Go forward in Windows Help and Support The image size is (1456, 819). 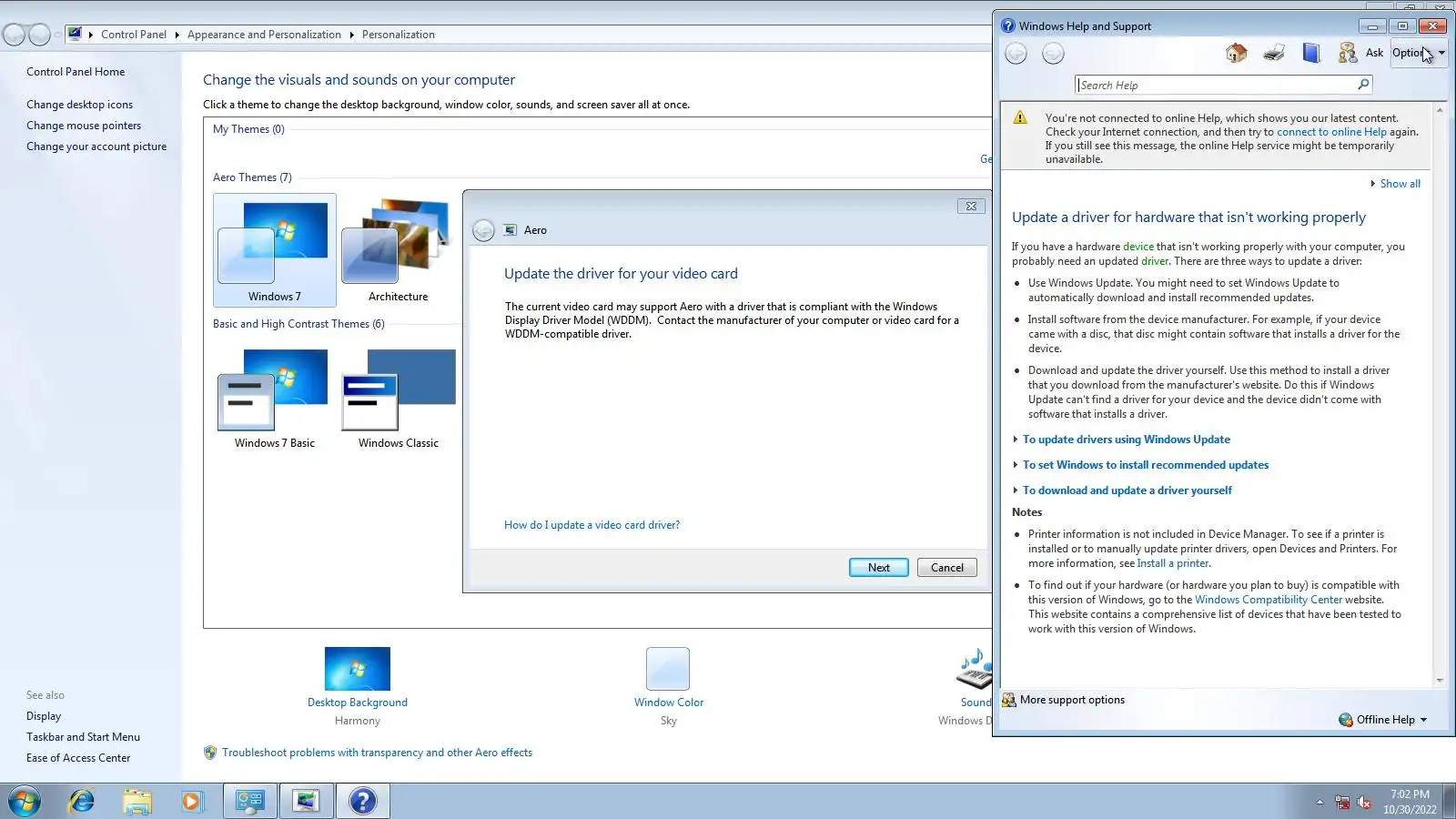[x=1053, y=54]
